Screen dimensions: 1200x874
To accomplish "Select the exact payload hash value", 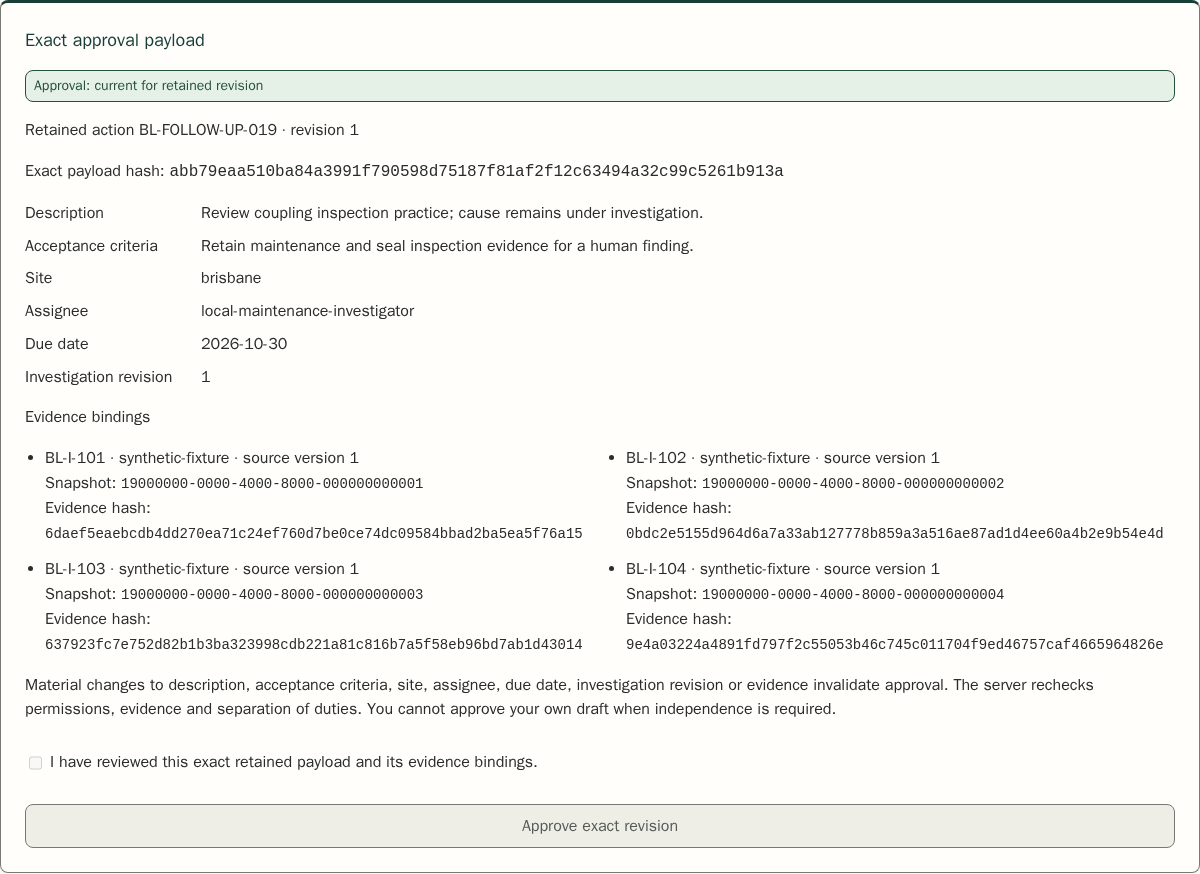I will (476, 171).
